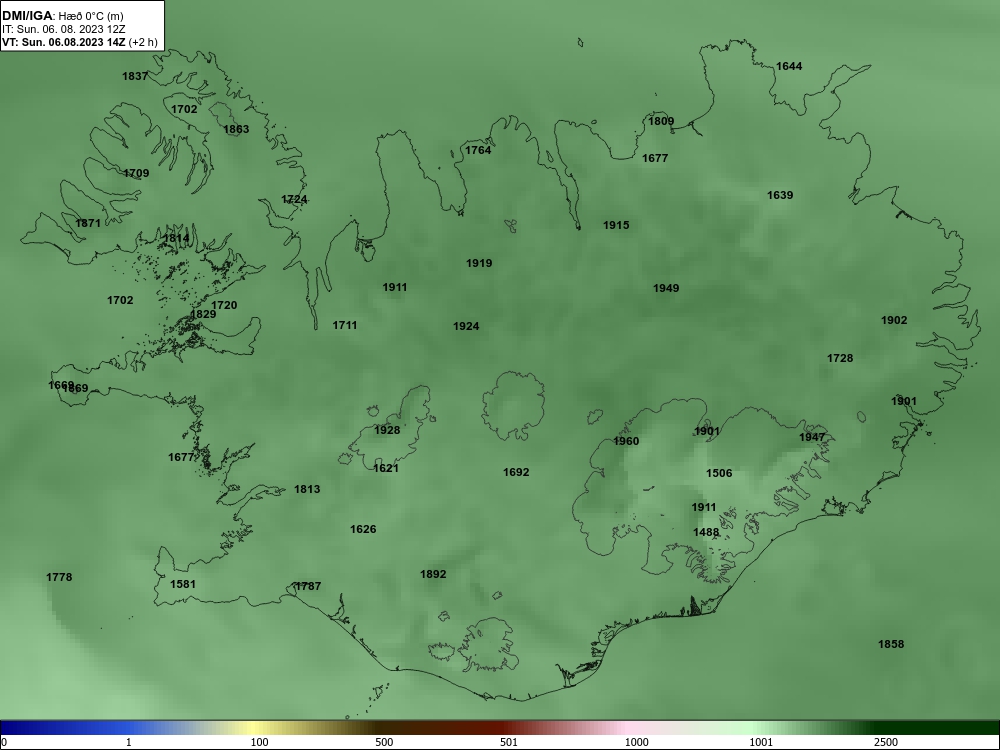Select the 1787 value label

pos(307,585)
